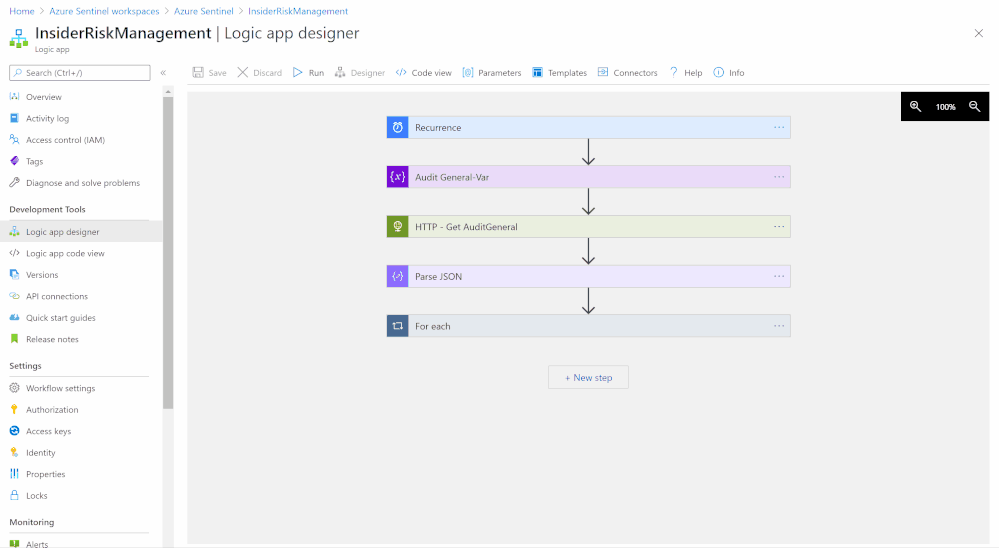
Task: Click the Recurrence trigger clock icon
Action: tap(398, 127)
